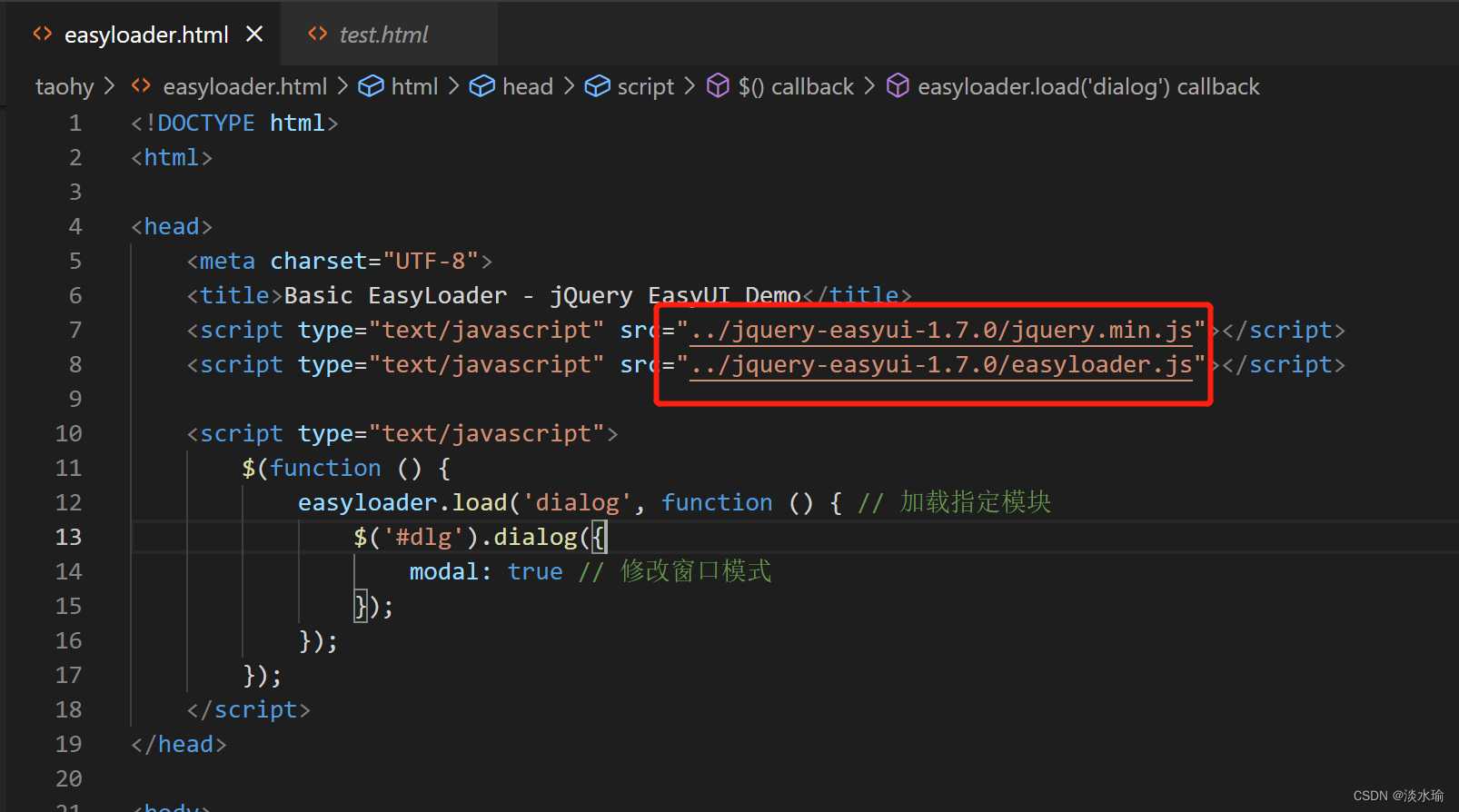This screenshot has height=812, width=1459.
Task: Follow the easyloader.js source link
Action: [941, 364]
